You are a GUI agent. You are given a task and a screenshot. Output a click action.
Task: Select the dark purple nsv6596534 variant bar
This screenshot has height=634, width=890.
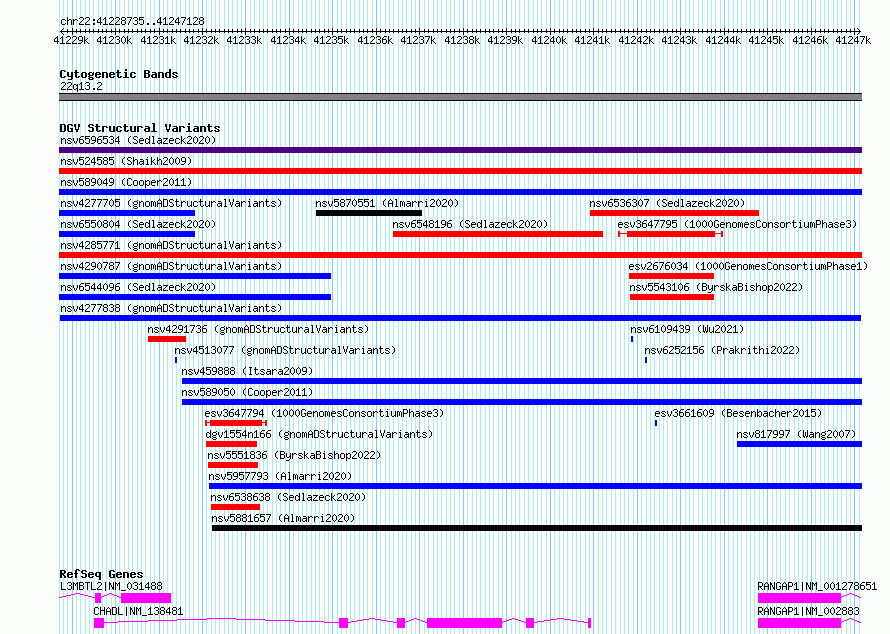click(x=460, y=150)
